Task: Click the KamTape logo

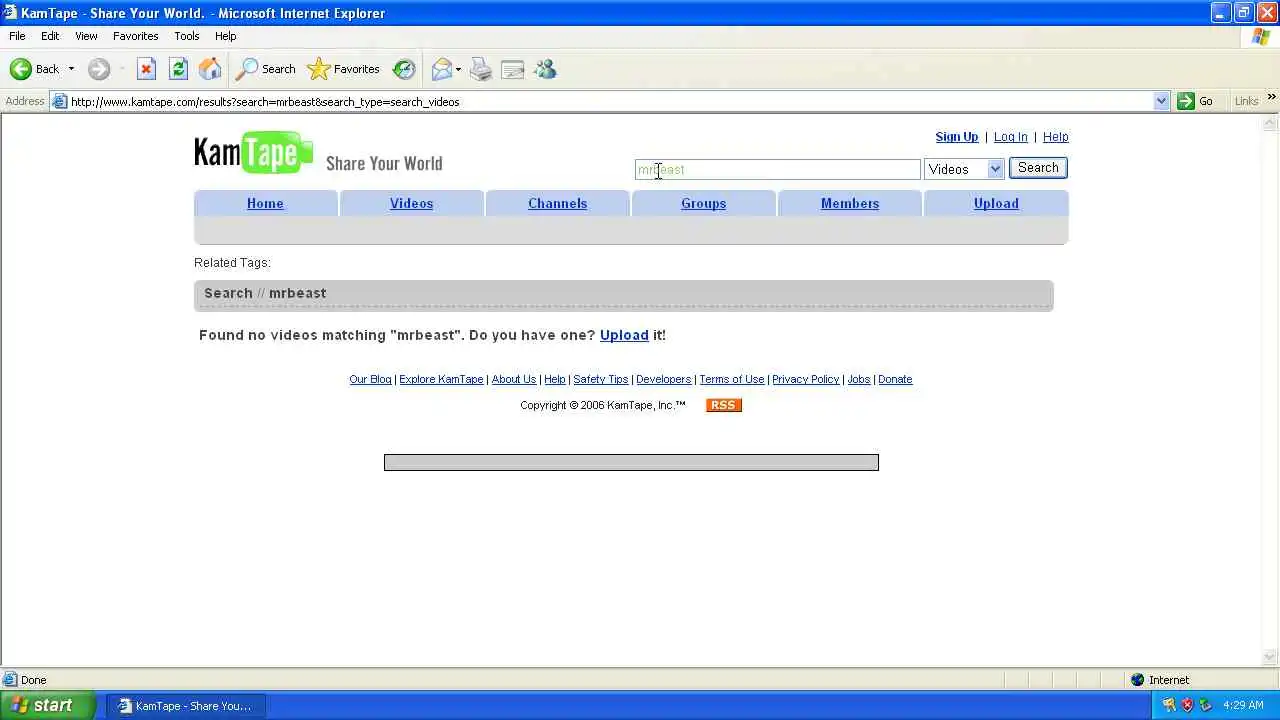Action: 254,153
